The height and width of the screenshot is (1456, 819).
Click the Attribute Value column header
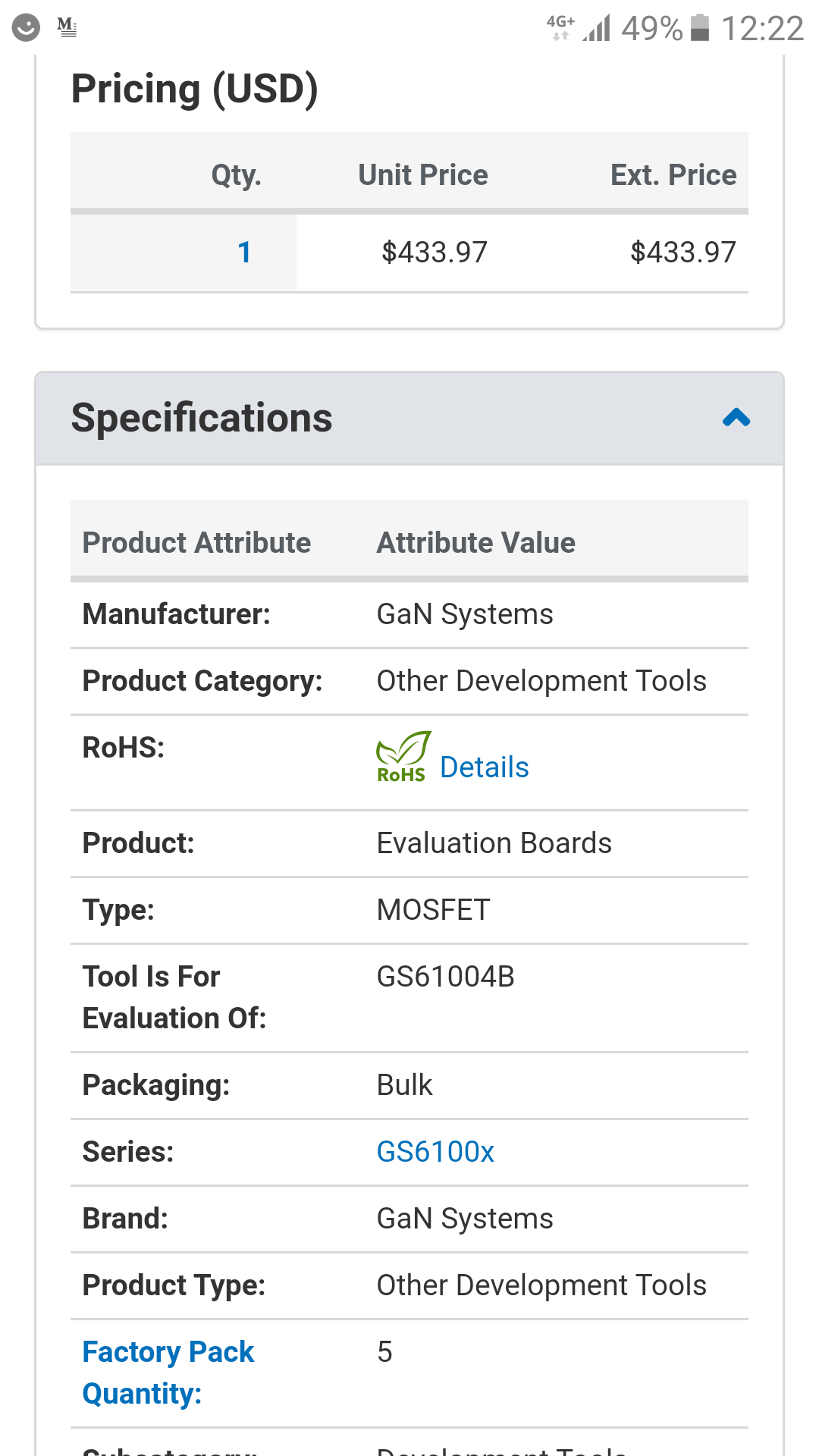click(x=476, y=543)
